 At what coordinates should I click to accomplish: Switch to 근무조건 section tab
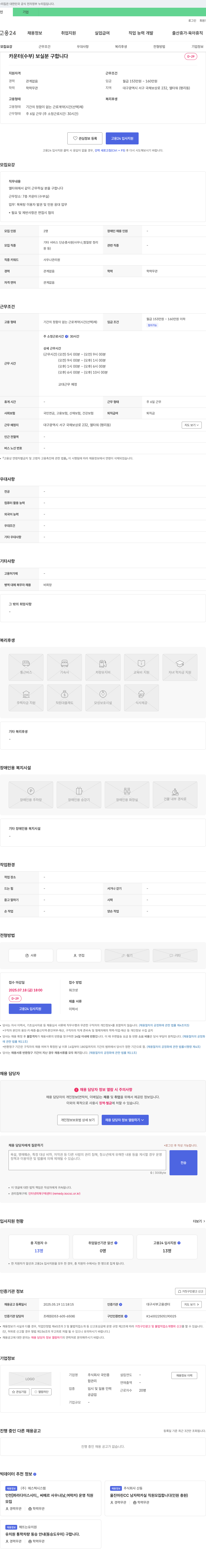tap(44, 46)
